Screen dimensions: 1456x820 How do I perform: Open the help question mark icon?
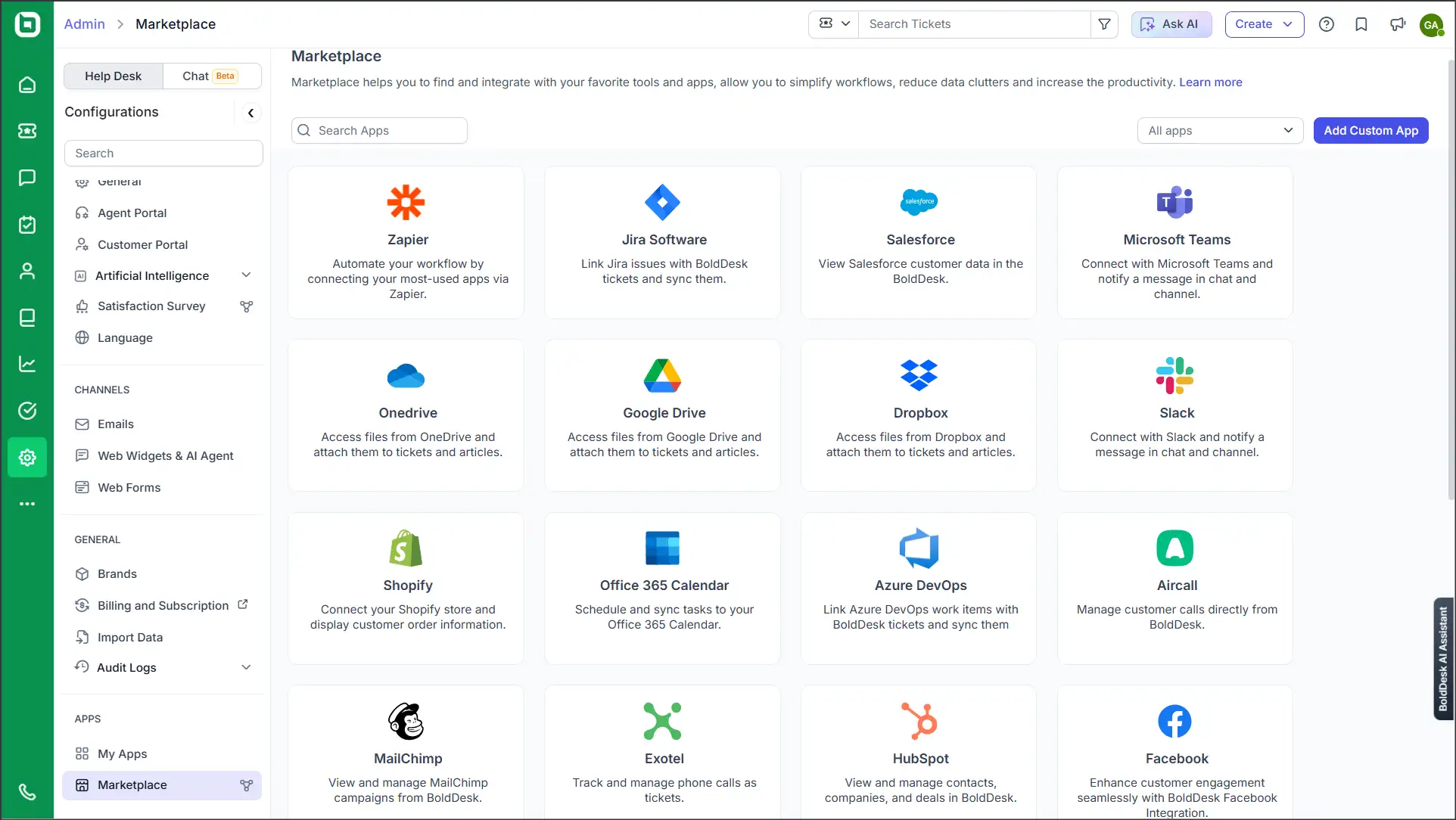(1326, 24)
